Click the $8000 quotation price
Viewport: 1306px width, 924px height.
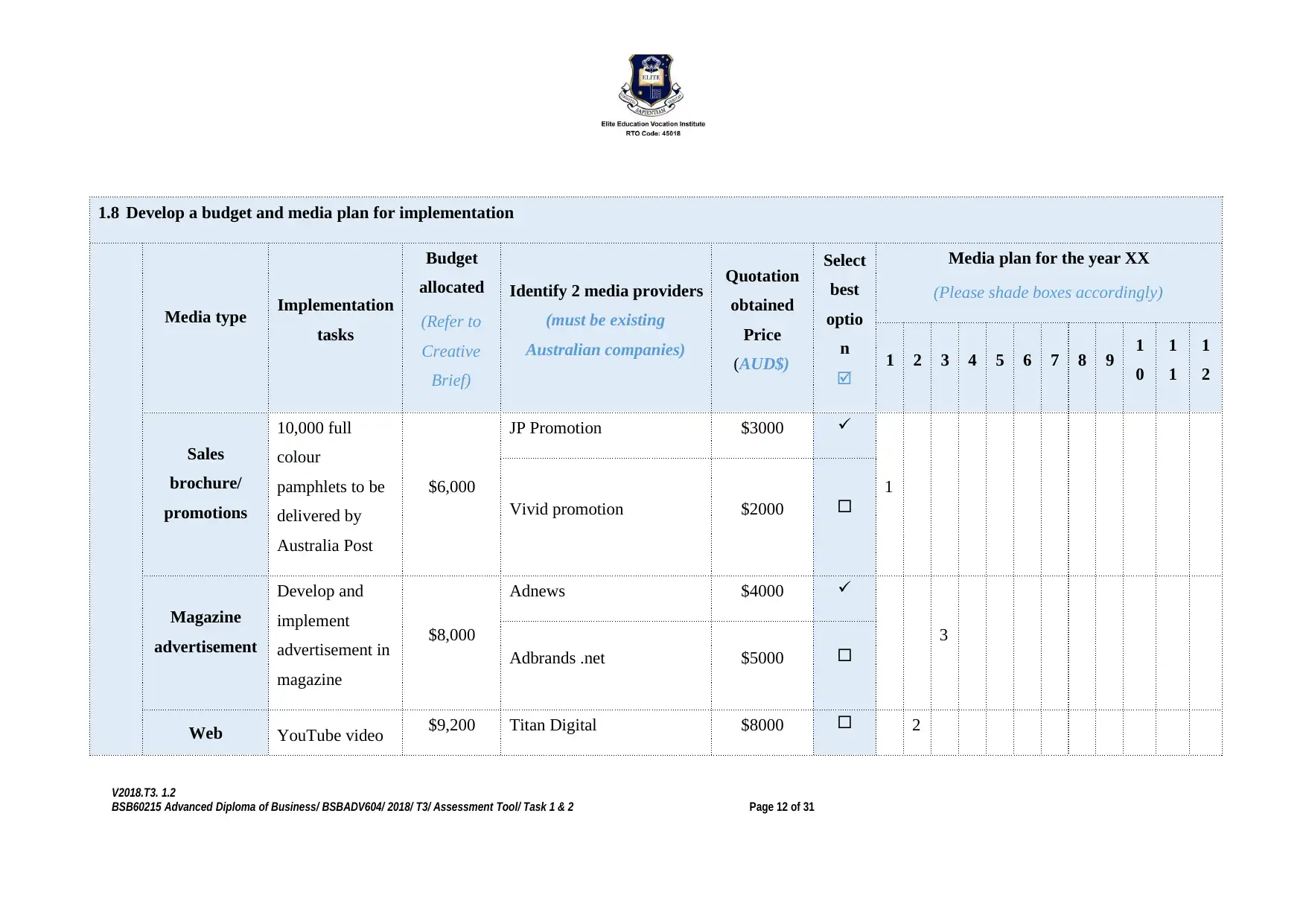click(762, 725)
